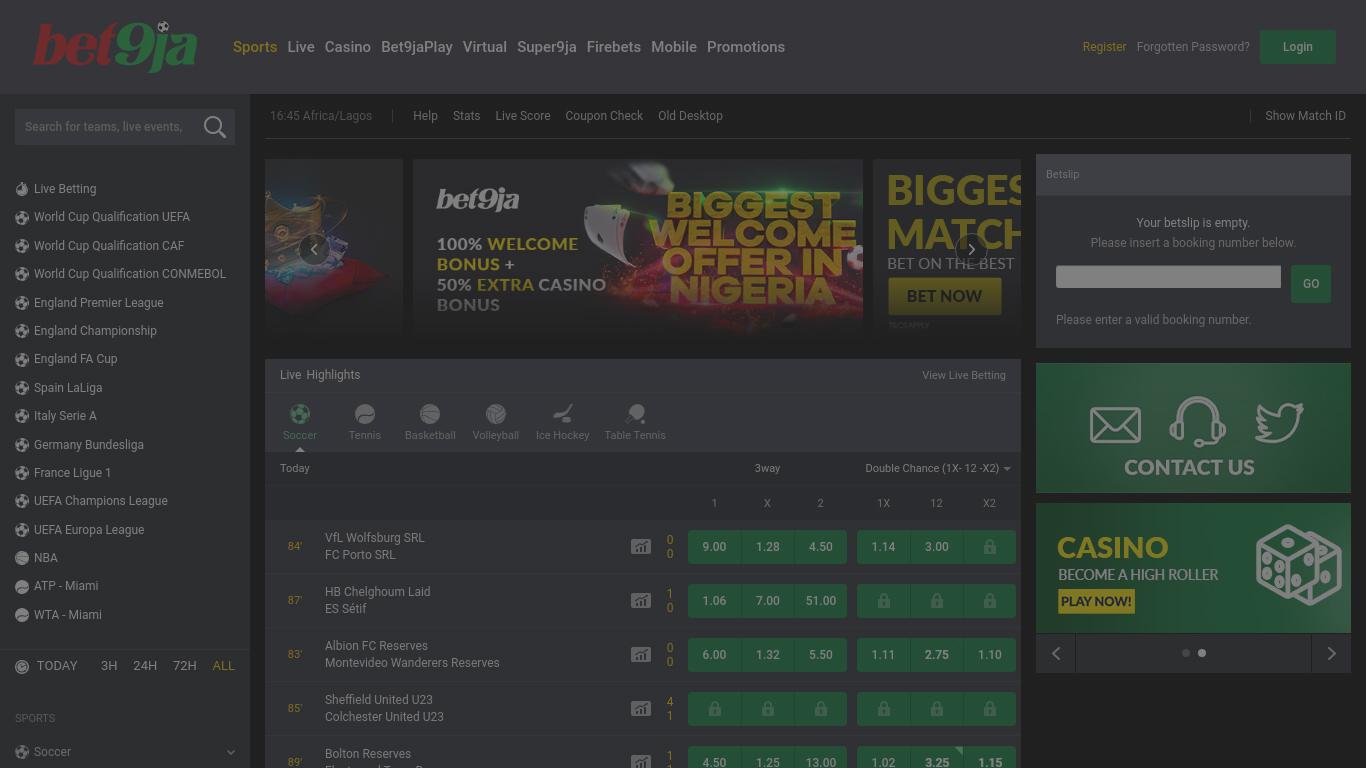Click previous banner arrow on carousel
This screenshot has height=768, width=1366.
pos(314,249)
